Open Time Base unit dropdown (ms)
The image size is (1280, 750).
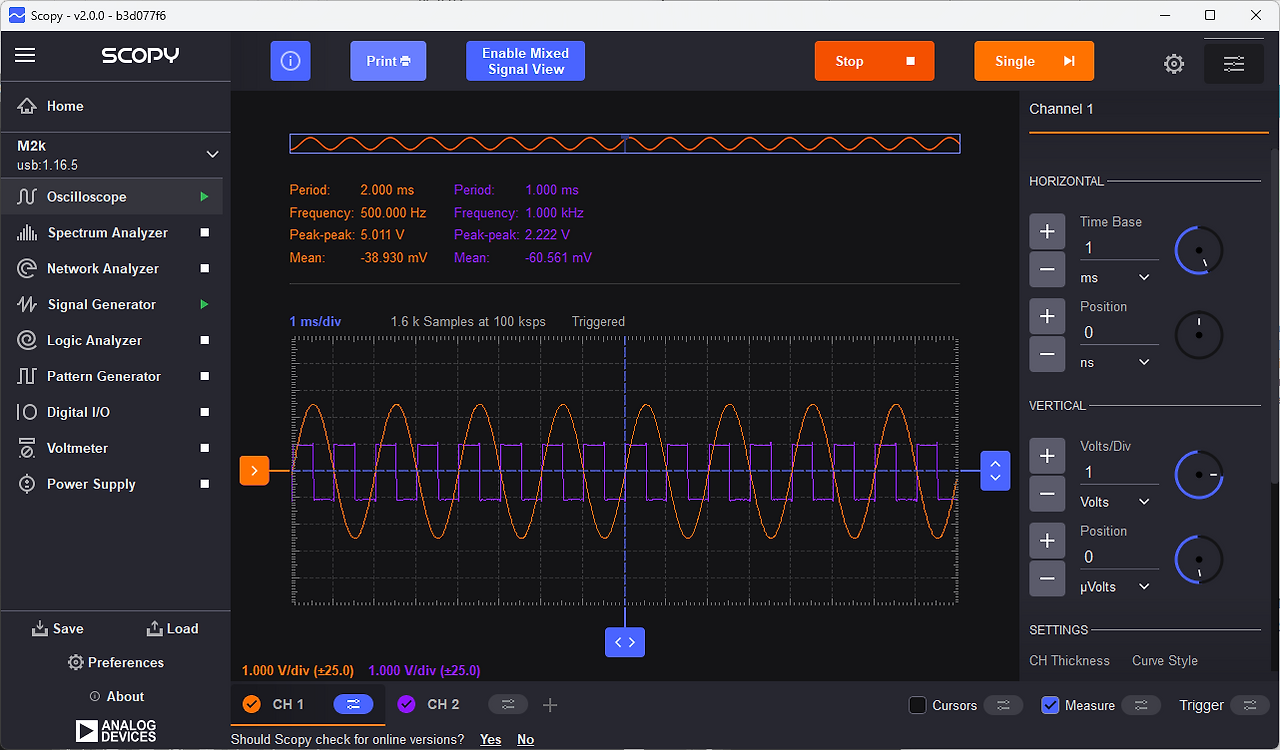click(x=1116, y=277)
